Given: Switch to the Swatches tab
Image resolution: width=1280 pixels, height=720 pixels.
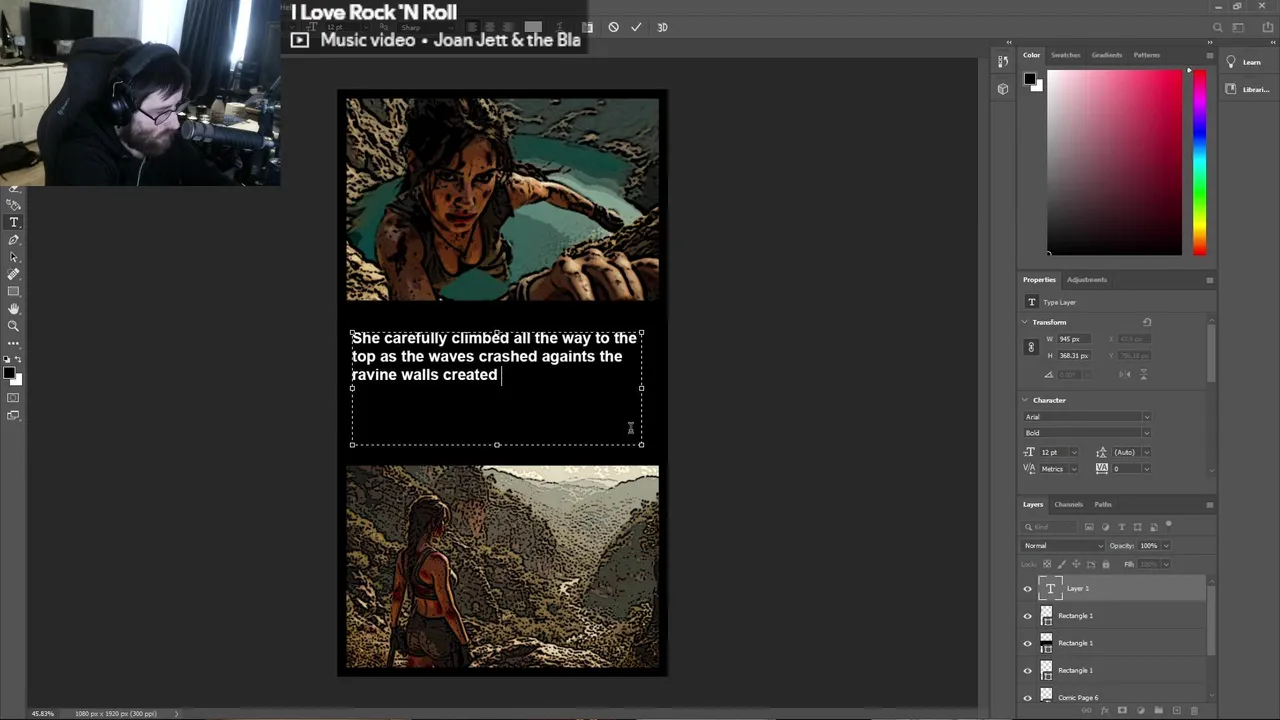Looking at the screenshot, I should click(x=1065, y=55).
